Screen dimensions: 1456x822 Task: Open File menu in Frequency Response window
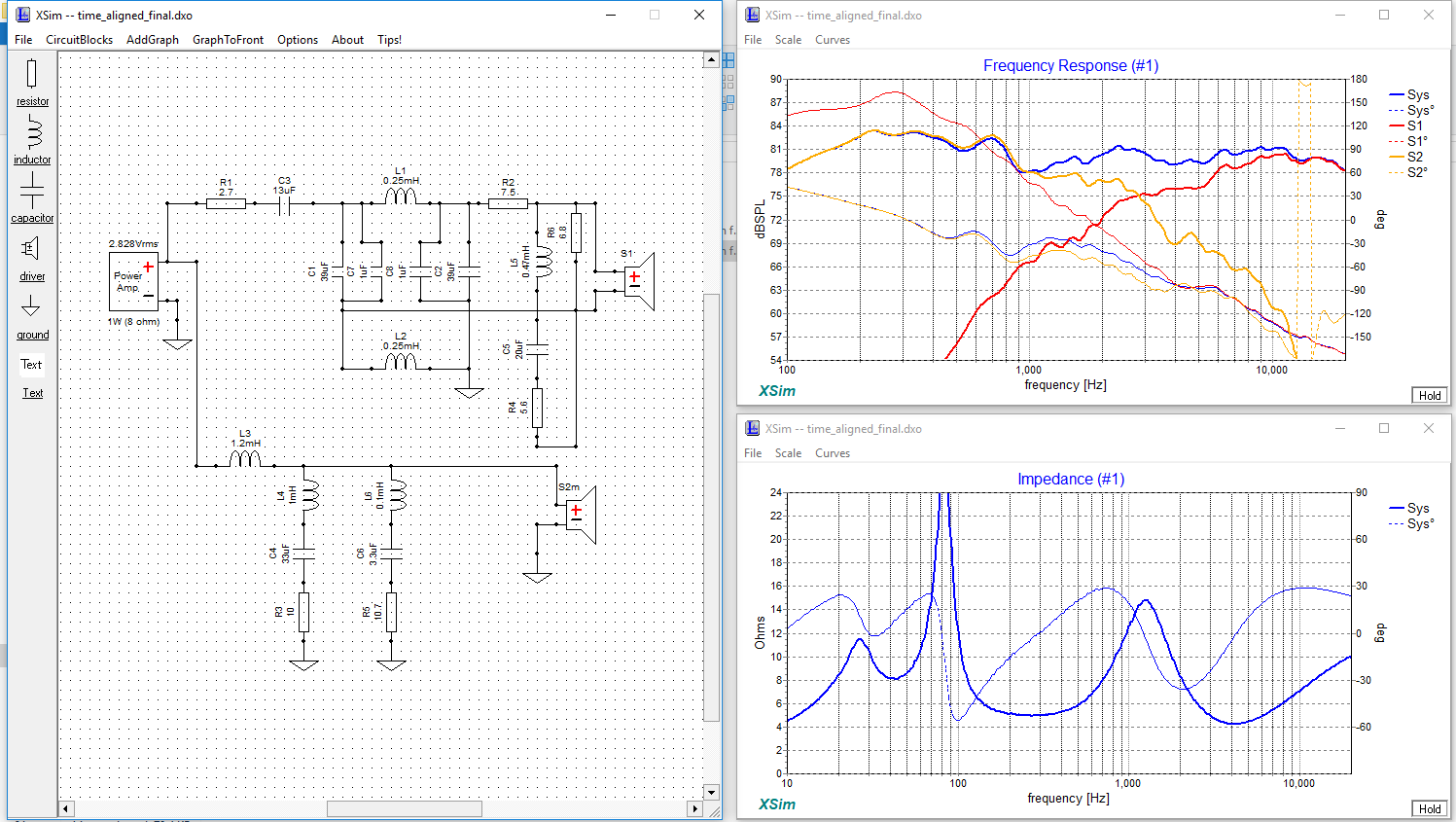(753, 40)
